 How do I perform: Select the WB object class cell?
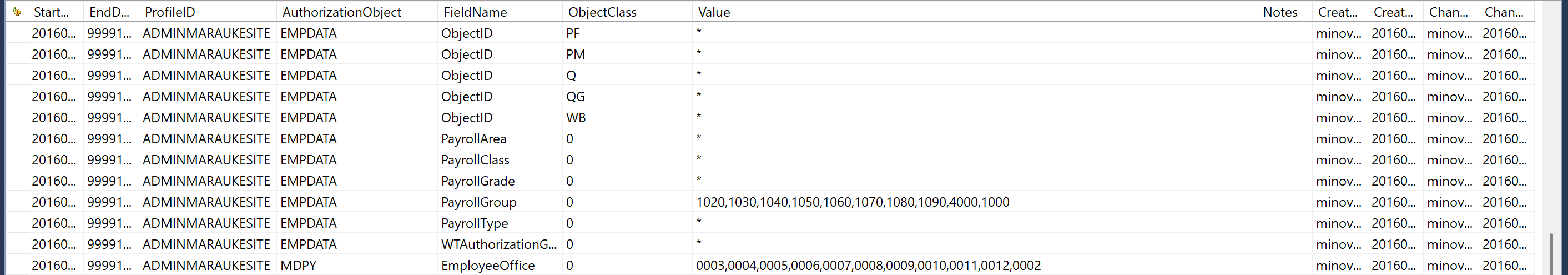[x=576, y=118]
